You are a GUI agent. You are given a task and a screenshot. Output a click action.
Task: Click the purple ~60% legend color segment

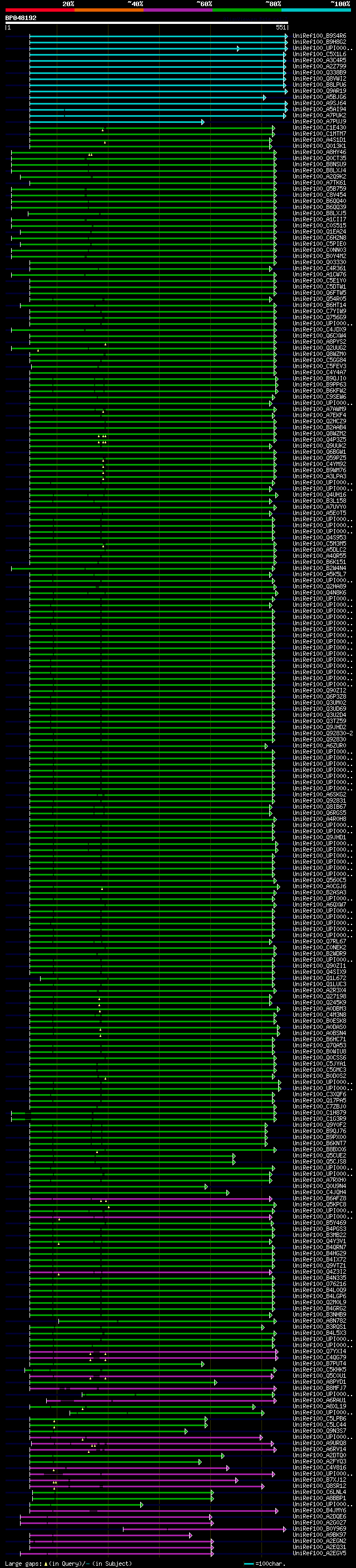point(179,10)
